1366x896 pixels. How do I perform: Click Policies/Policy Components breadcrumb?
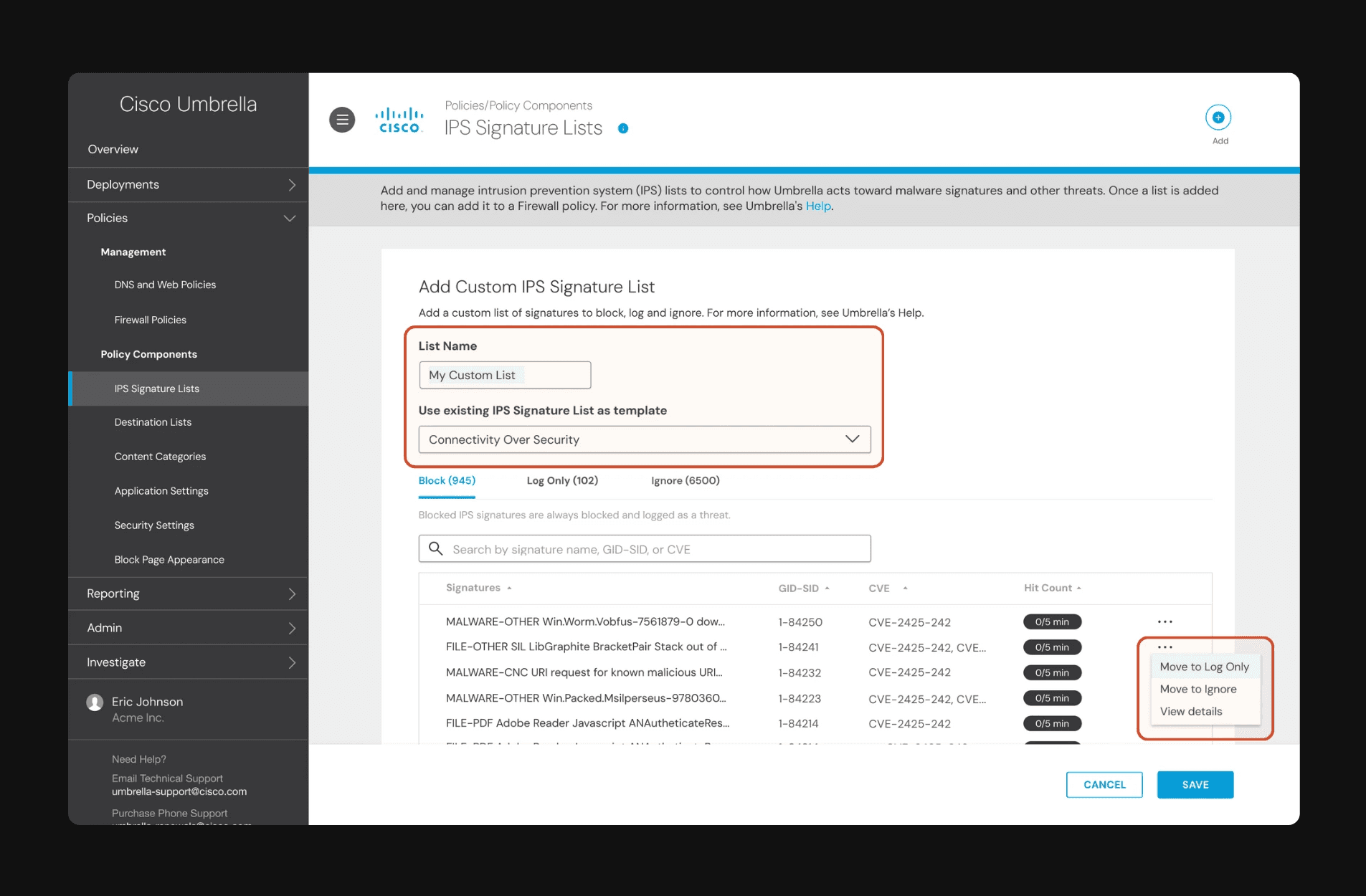518,105
